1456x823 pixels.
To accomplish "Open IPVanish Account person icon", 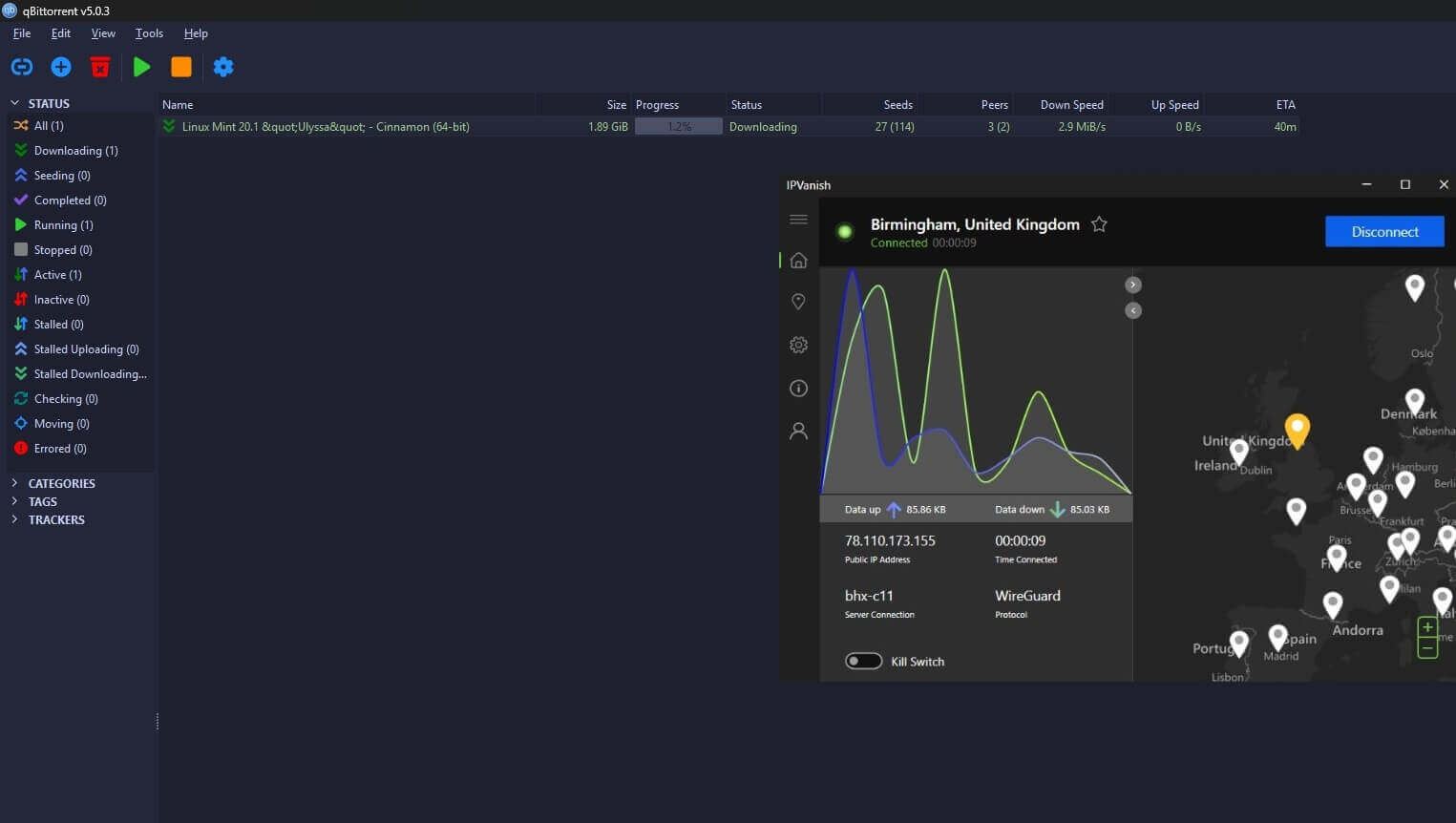I will (x=799, y=431).
